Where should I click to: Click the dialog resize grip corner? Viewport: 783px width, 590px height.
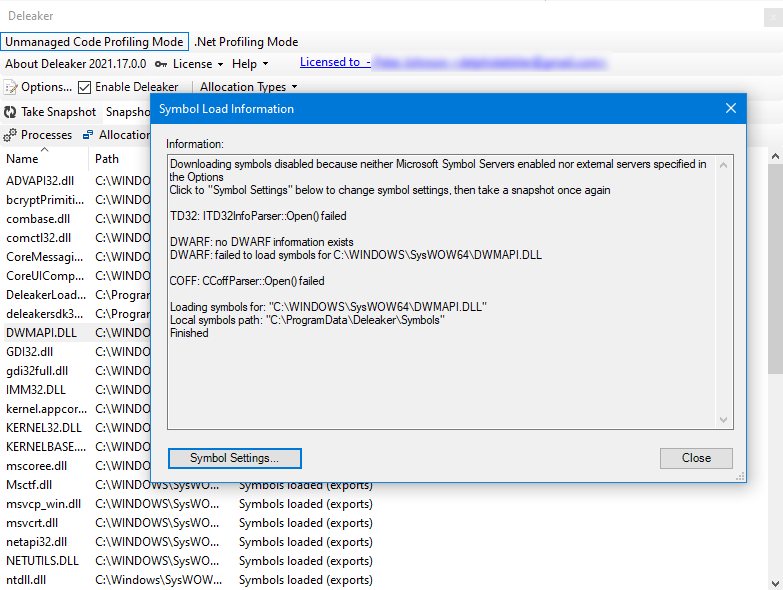click(740, 477)
